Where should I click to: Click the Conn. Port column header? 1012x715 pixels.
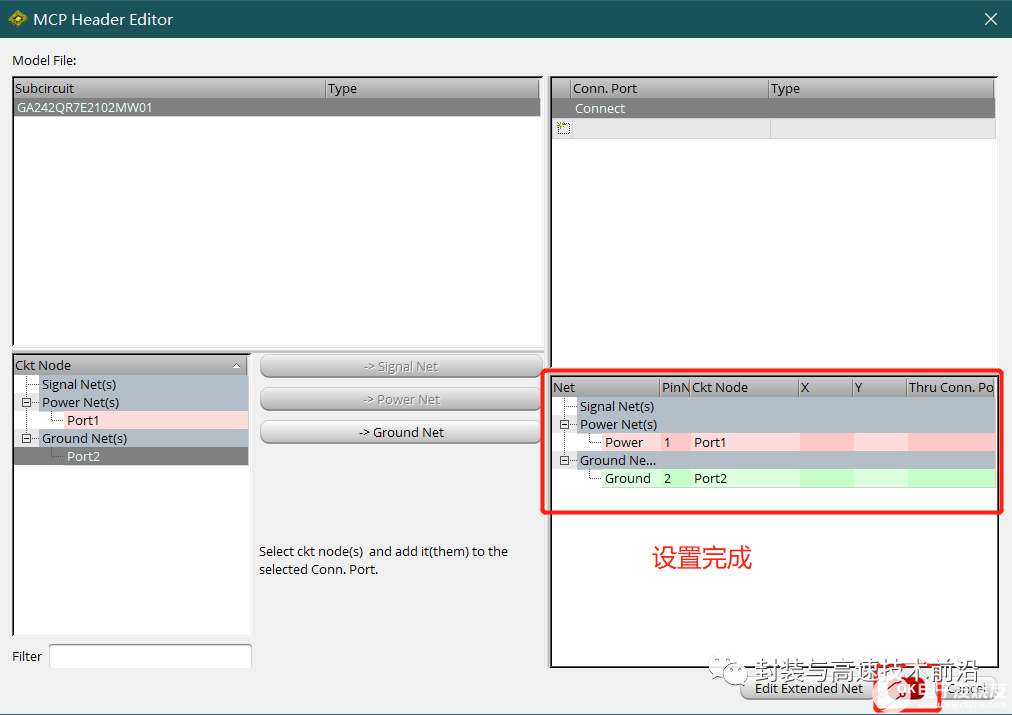pos(670,88)
